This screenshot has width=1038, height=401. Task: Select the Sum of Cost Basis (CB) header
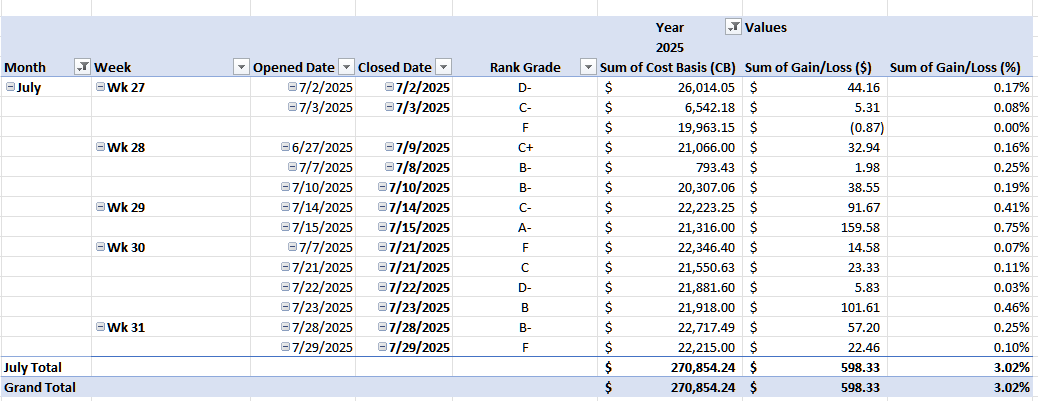668,67
